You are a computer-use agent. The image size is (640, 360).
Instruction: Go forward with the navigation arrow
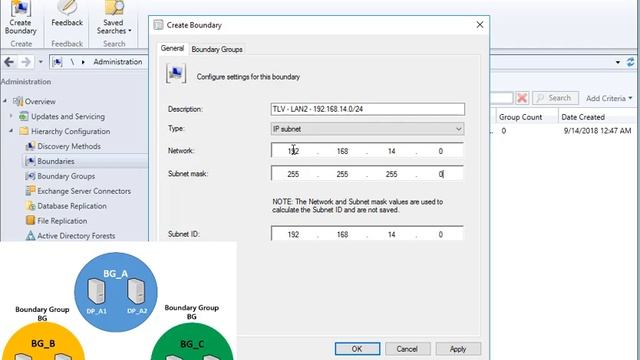tap(26, 62)
